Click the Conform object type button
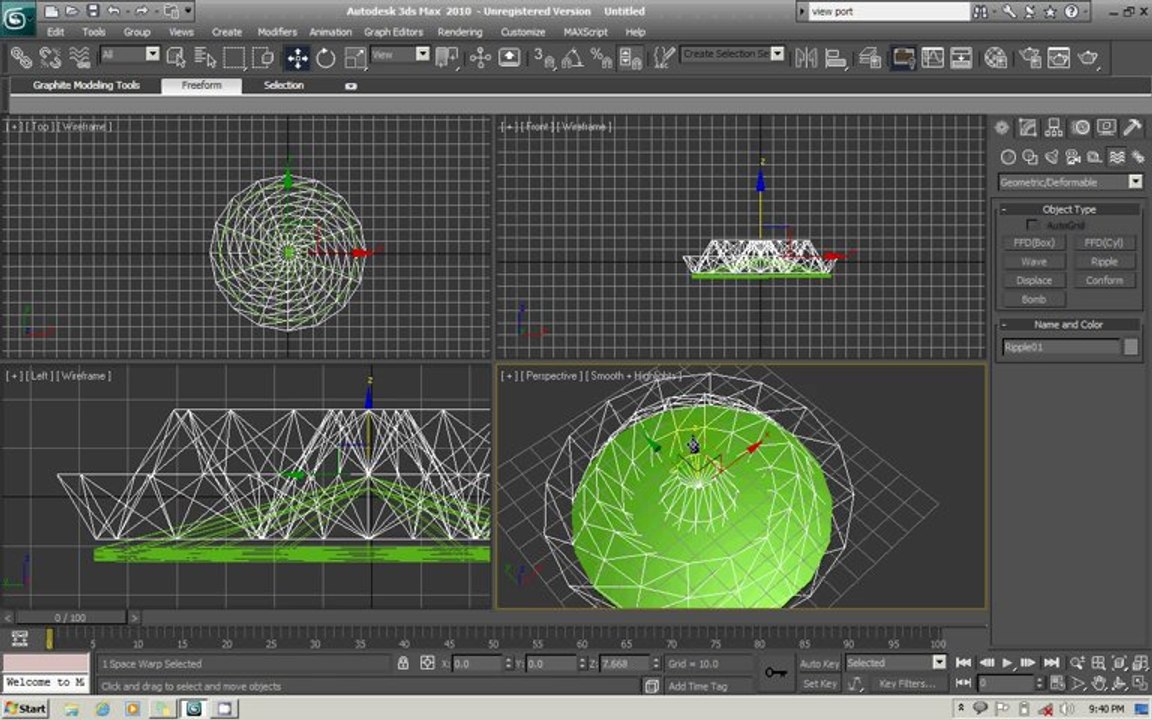The image size is (1152, 720). pyautogui.click(x=1104, y=281)
